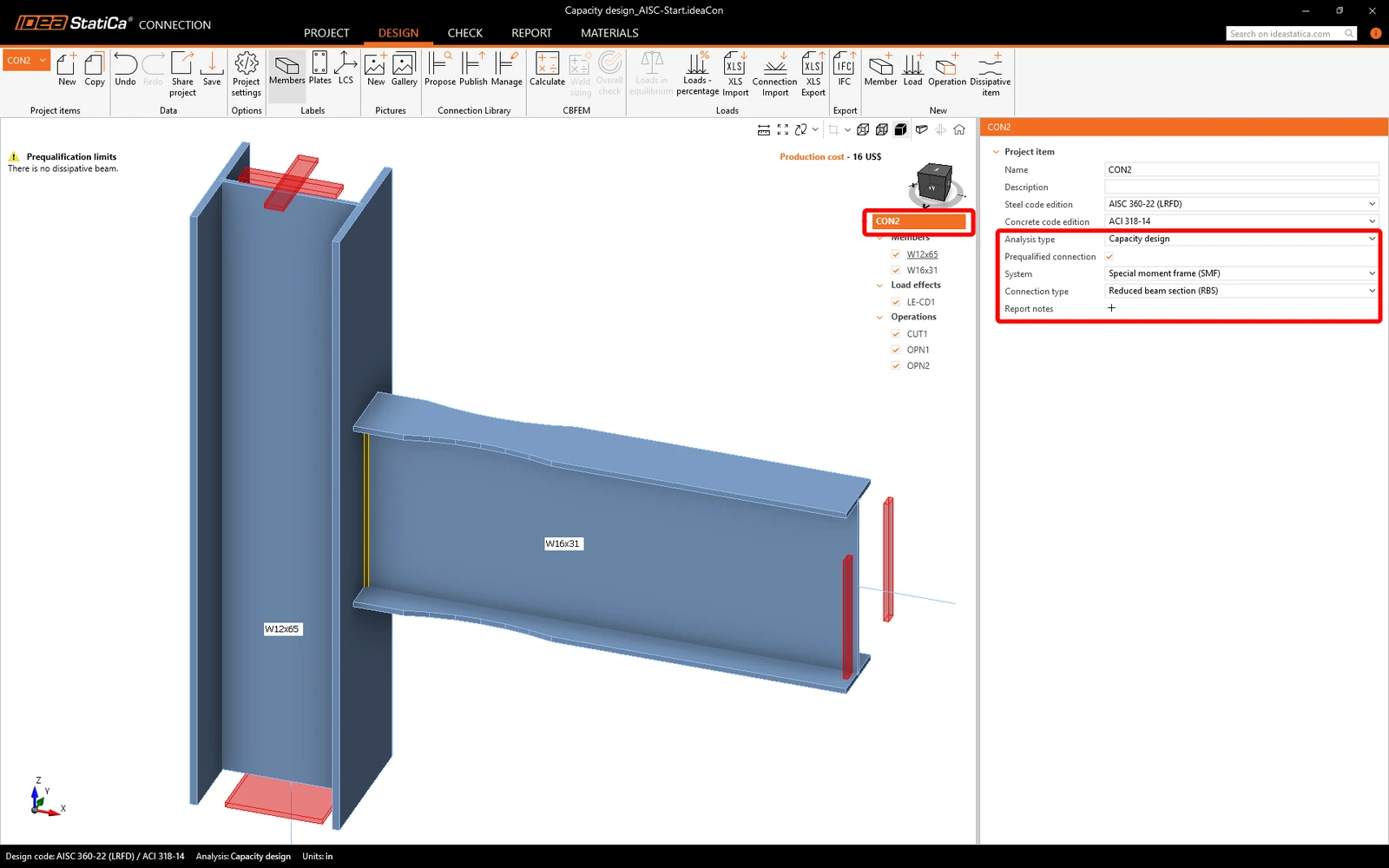This screenshot has height=868, width=1389.
Task: Undo the last action
Action: click(x=125, y=69)
